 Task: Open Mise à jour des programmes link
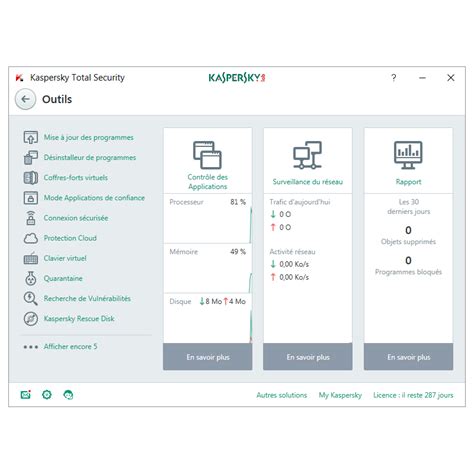click(89, 137)
